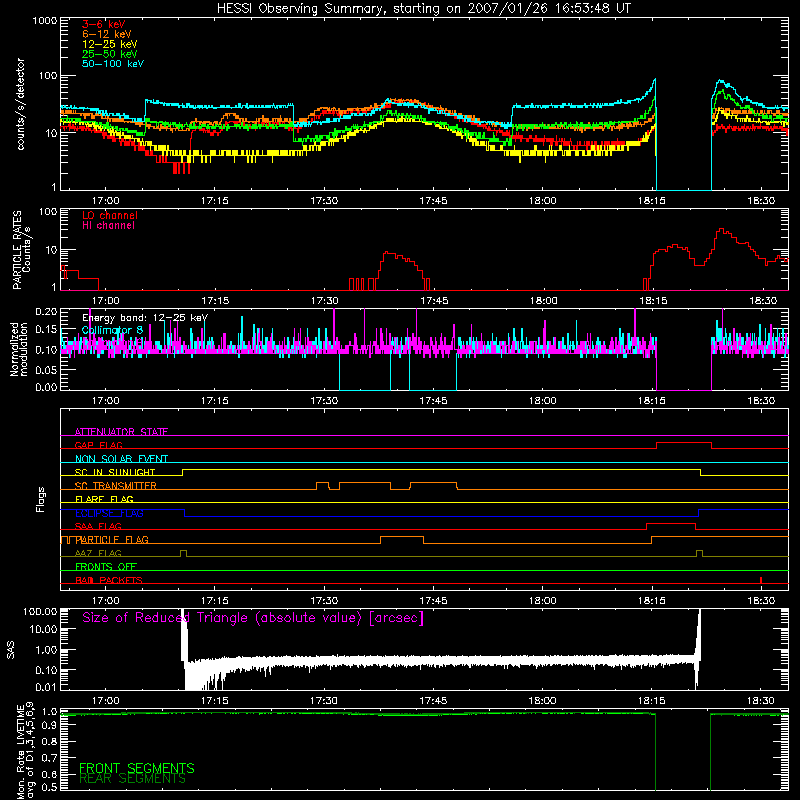Click the ATTENUATOR STATE flag label
Image resolution: width=800 pixels, height=800 pixels.
(x=121, y=432)
